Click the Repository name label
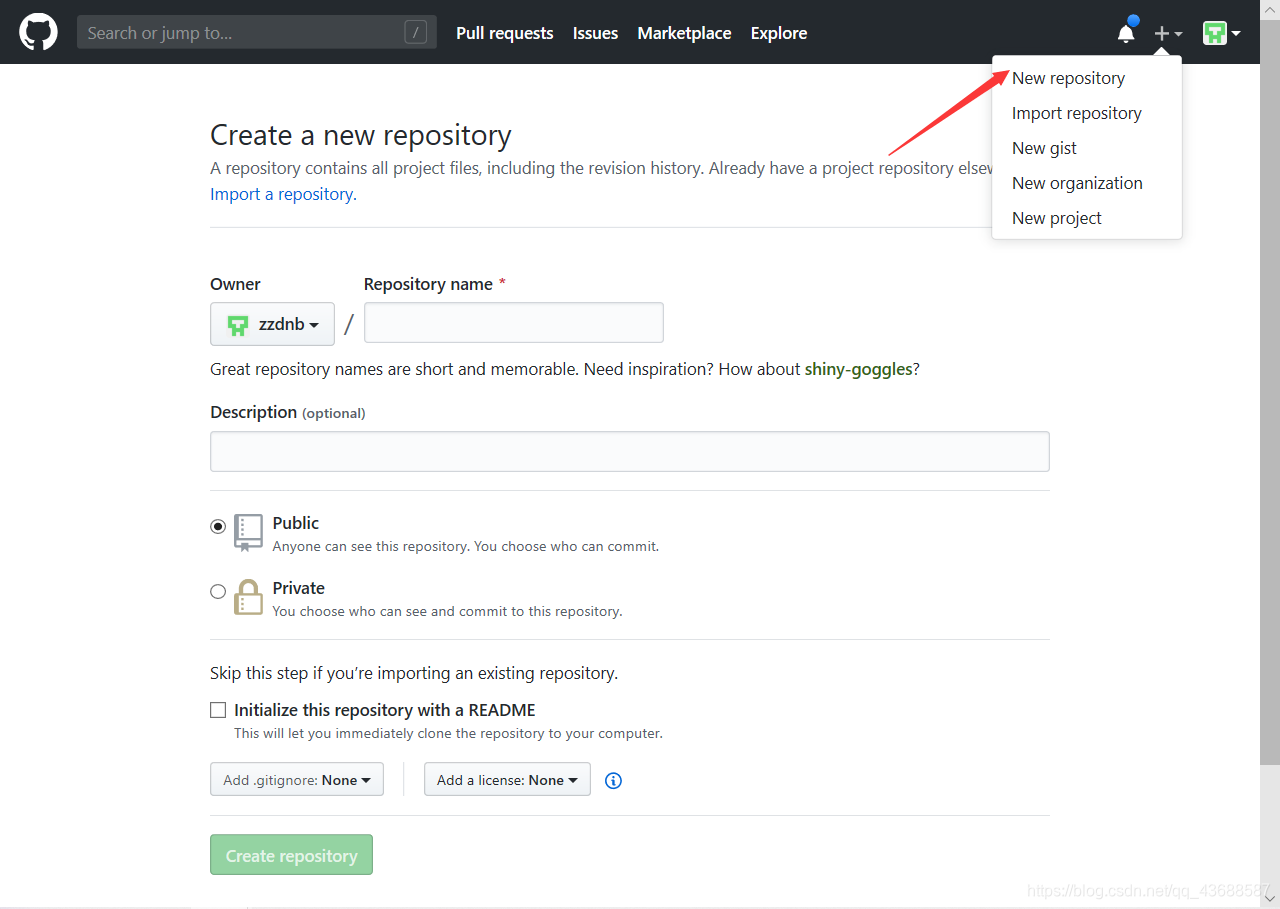Image resolution: width=1280 pixels, height=909 pixels. [428, 284]
